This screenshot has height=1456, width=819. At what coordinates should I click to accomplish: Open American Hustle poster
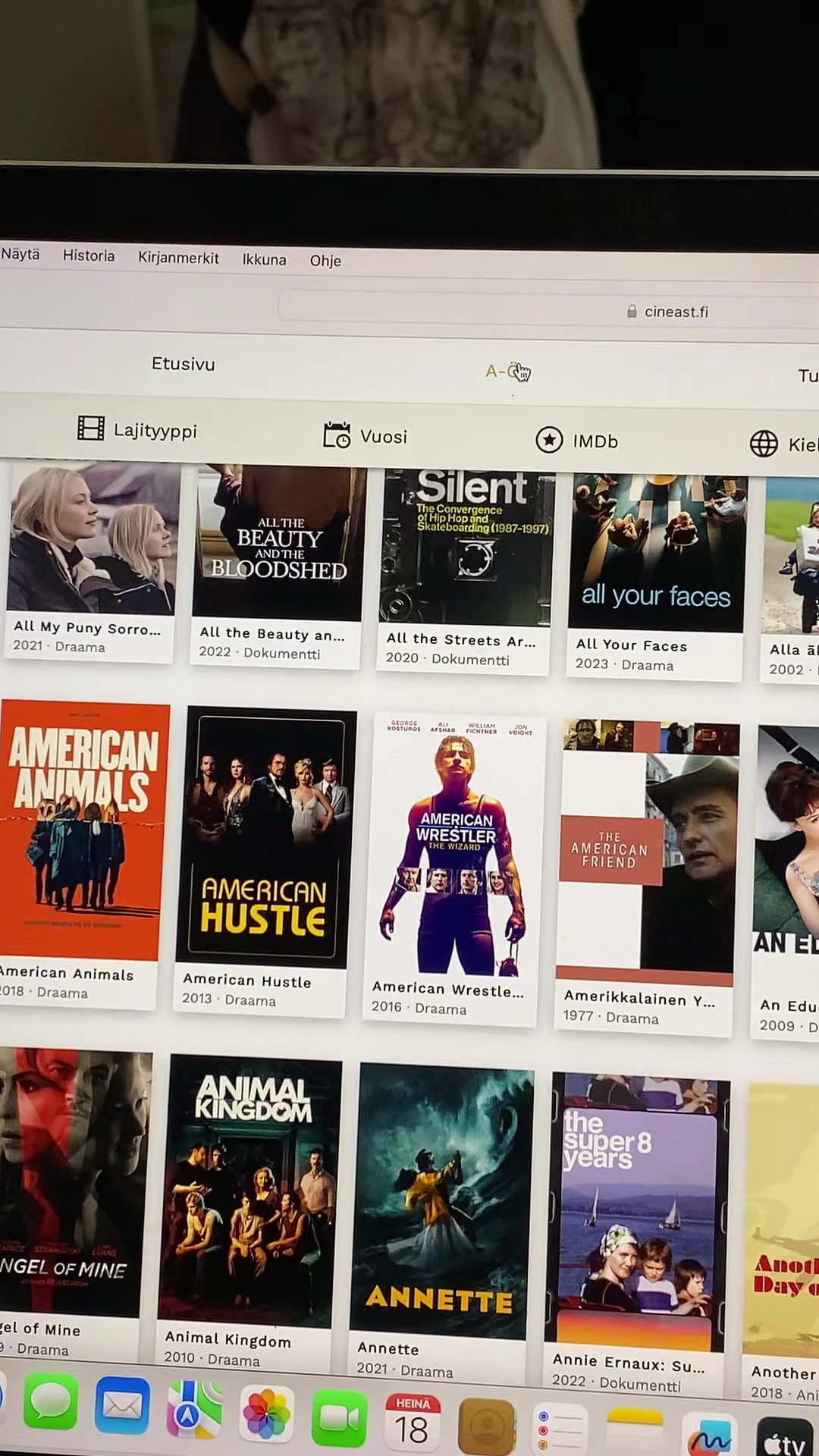point(266,839)
